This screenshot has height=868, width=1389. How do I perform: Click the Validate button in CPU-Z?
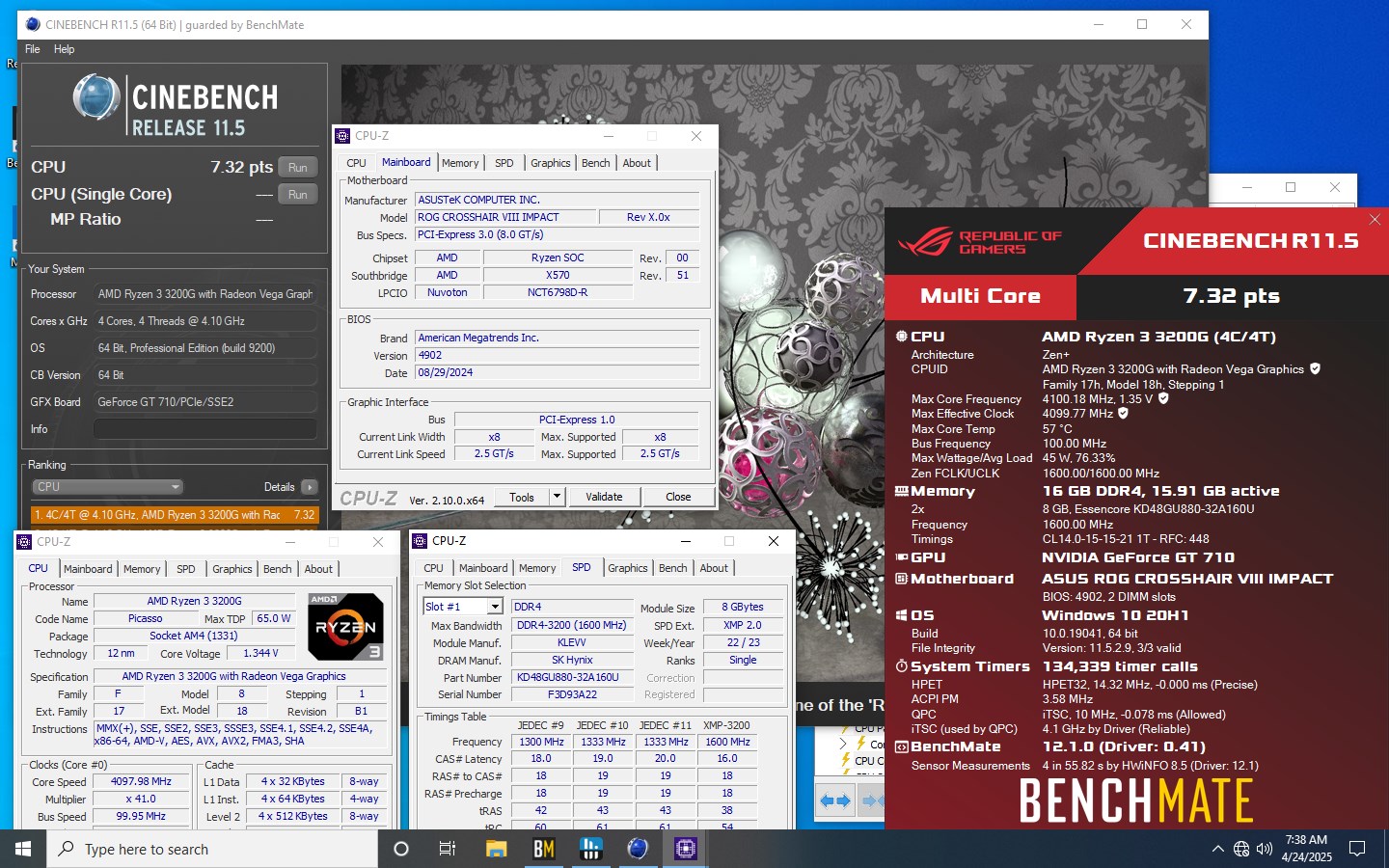pyautogui.click(x=604, y=497)
